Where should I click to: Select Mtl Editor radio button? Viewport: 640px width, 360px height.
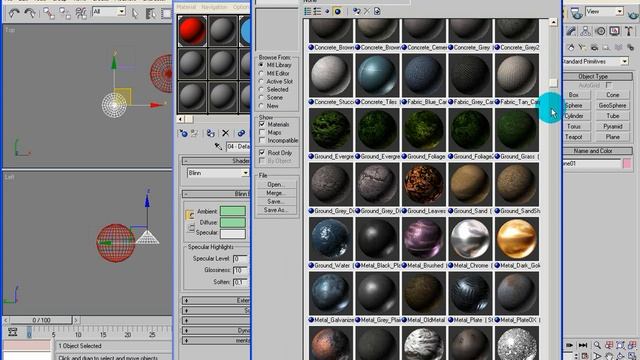261,73
